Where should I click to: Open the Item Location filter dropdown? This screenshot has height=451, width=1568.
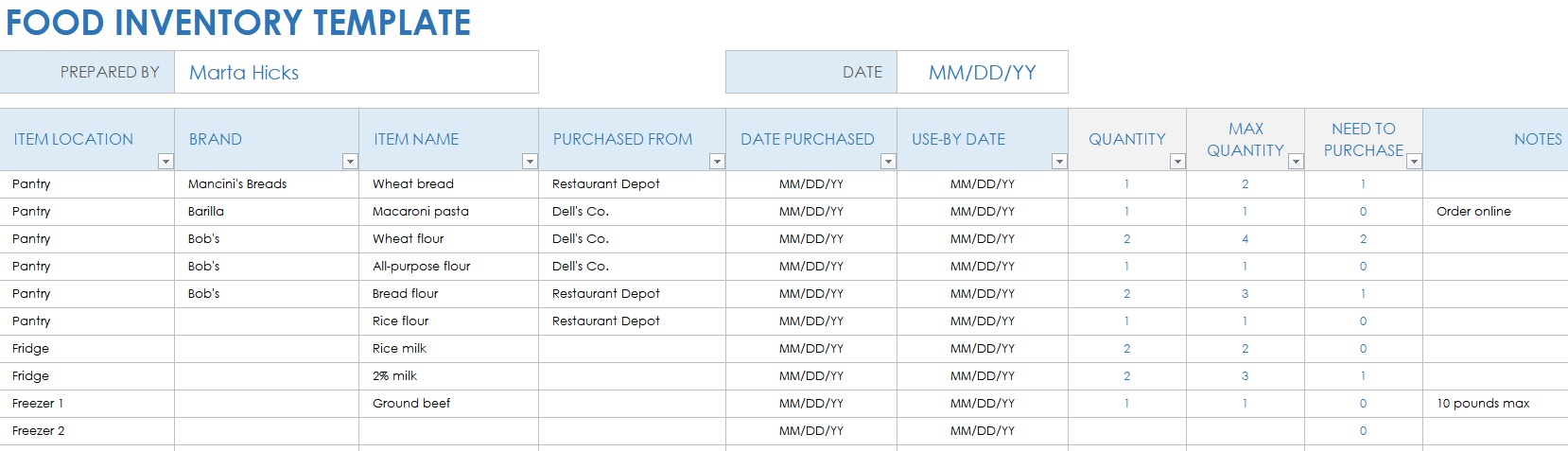(x=166, y=162)
